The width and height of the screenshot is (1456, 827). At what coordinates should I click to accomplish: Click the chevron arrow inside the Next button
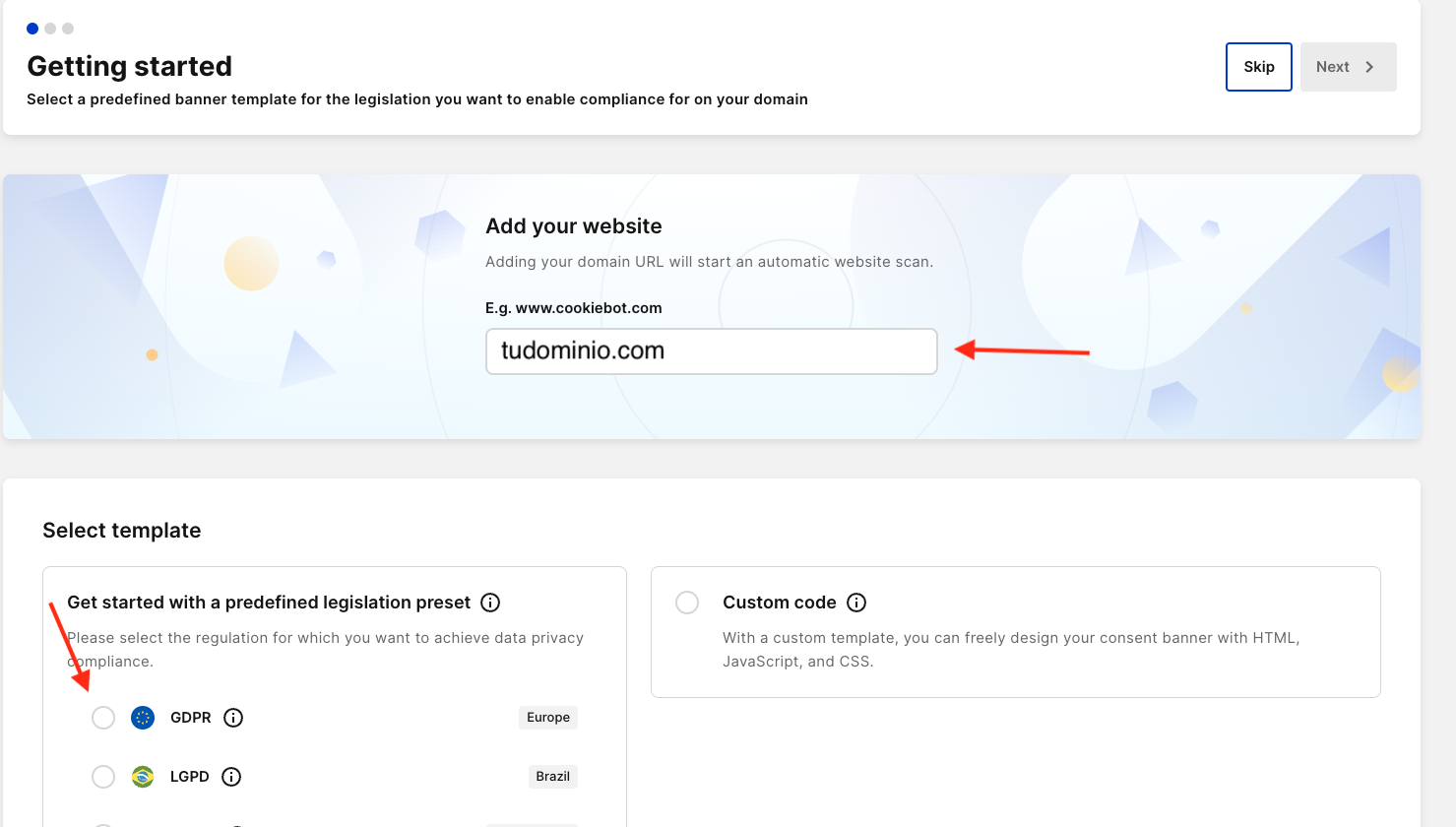click(1369, 66)
